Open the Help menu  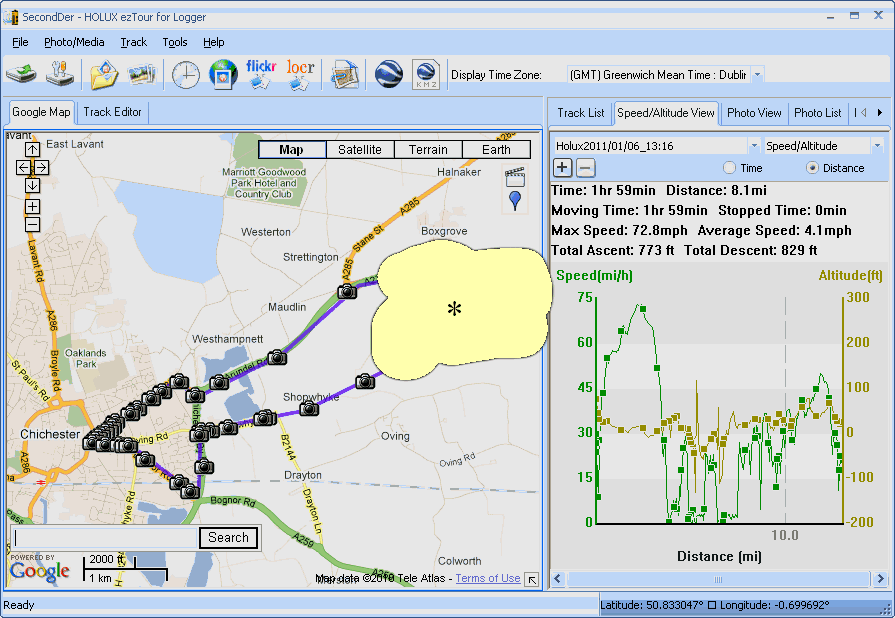[x=213, y=42]
